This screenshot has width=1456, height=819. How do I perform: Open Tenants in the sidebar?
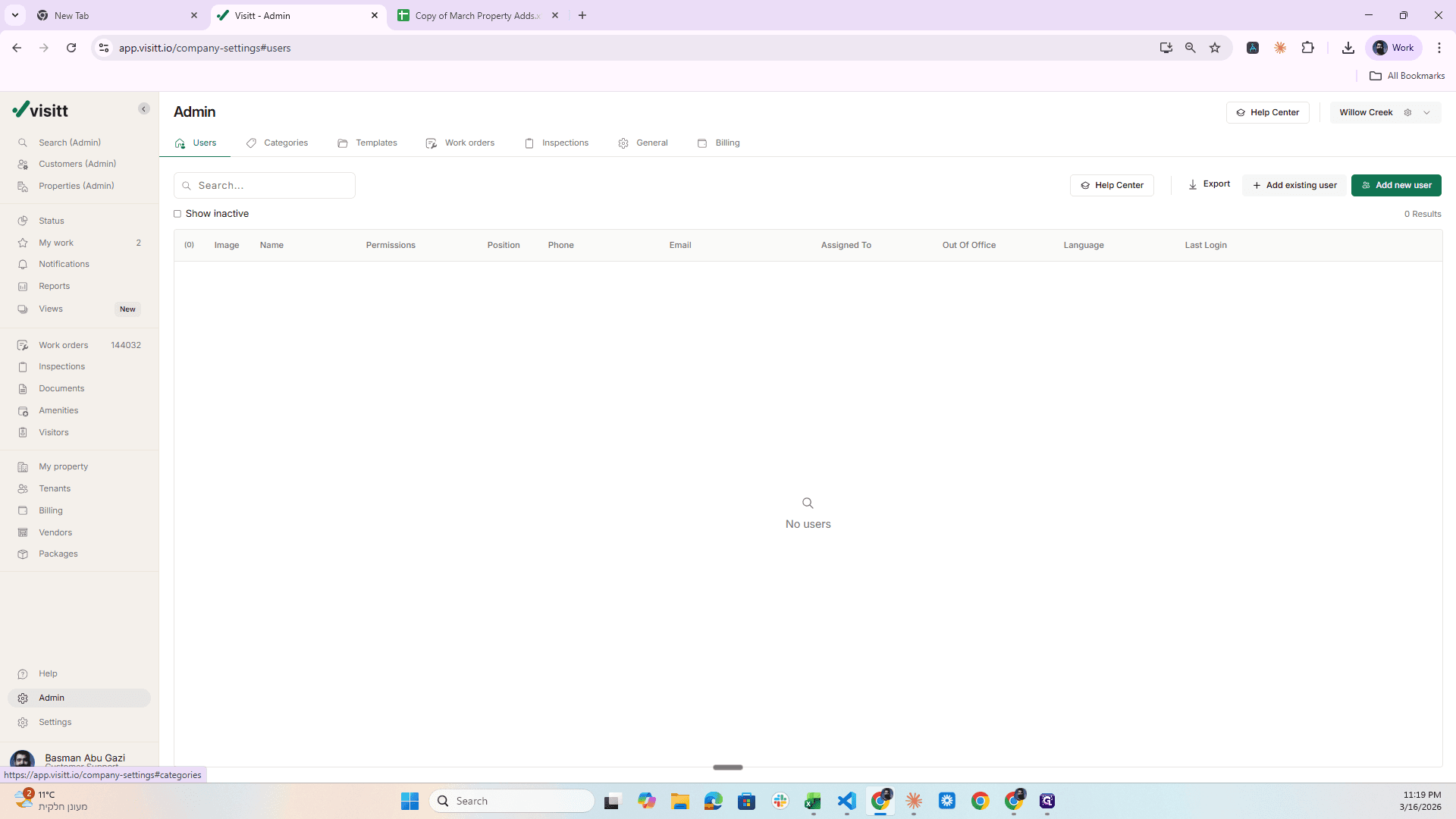tap(55, 488)
